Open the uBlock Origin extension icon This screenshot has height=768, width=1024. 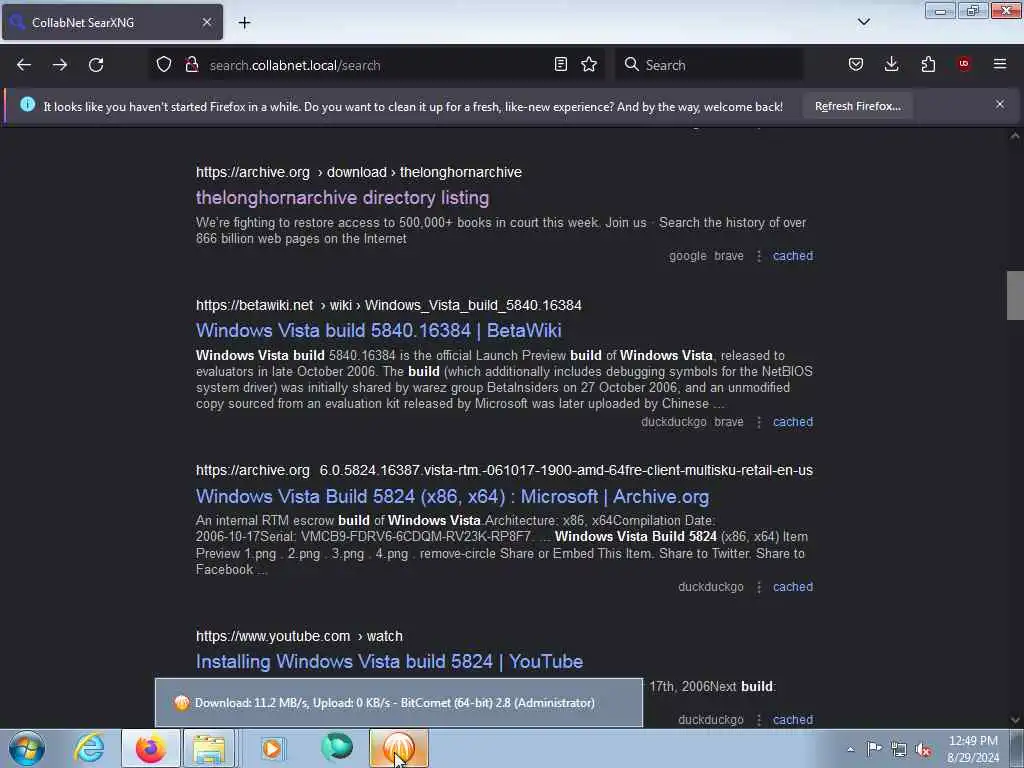pos(964,65)
